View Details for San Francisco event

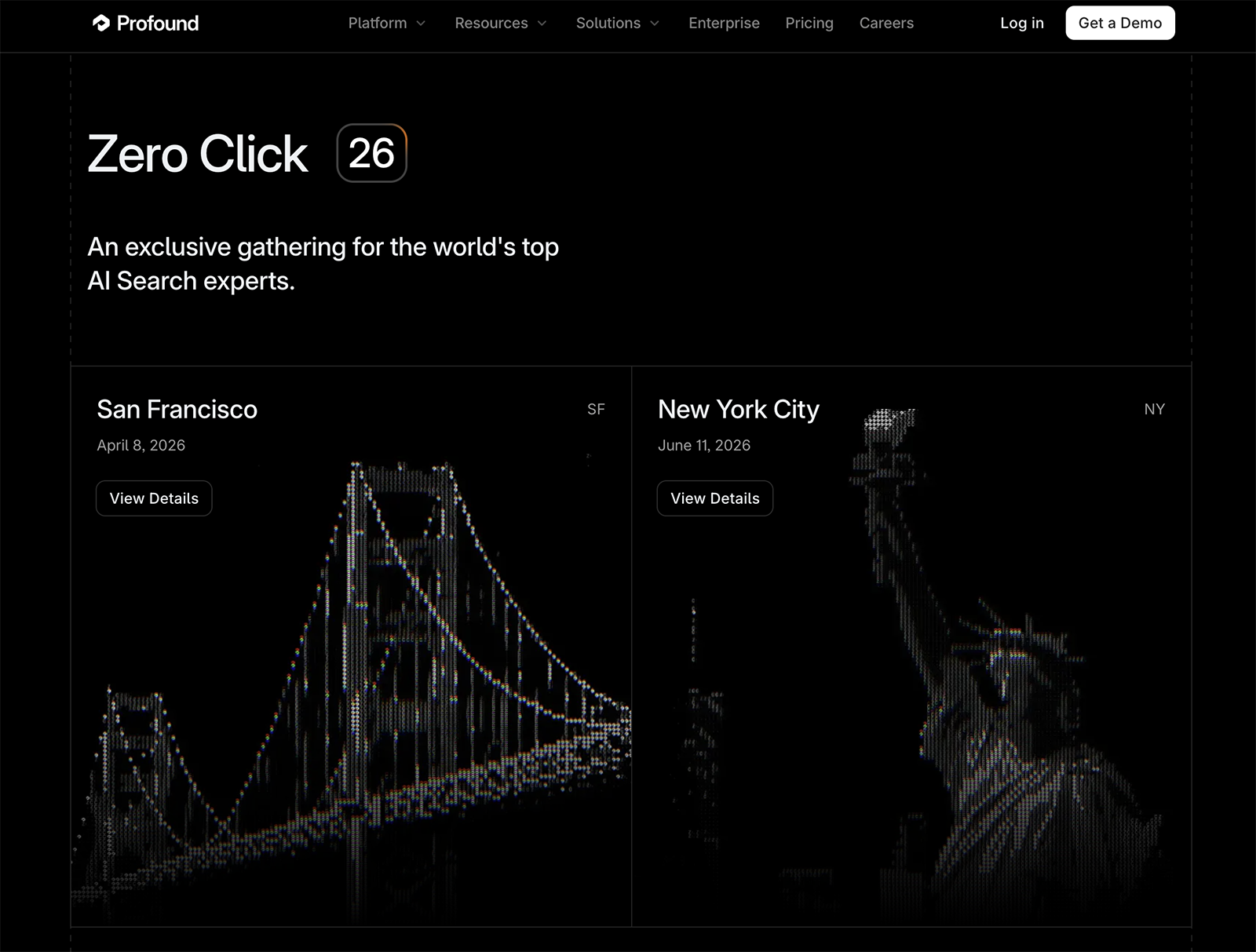point(154,498)
